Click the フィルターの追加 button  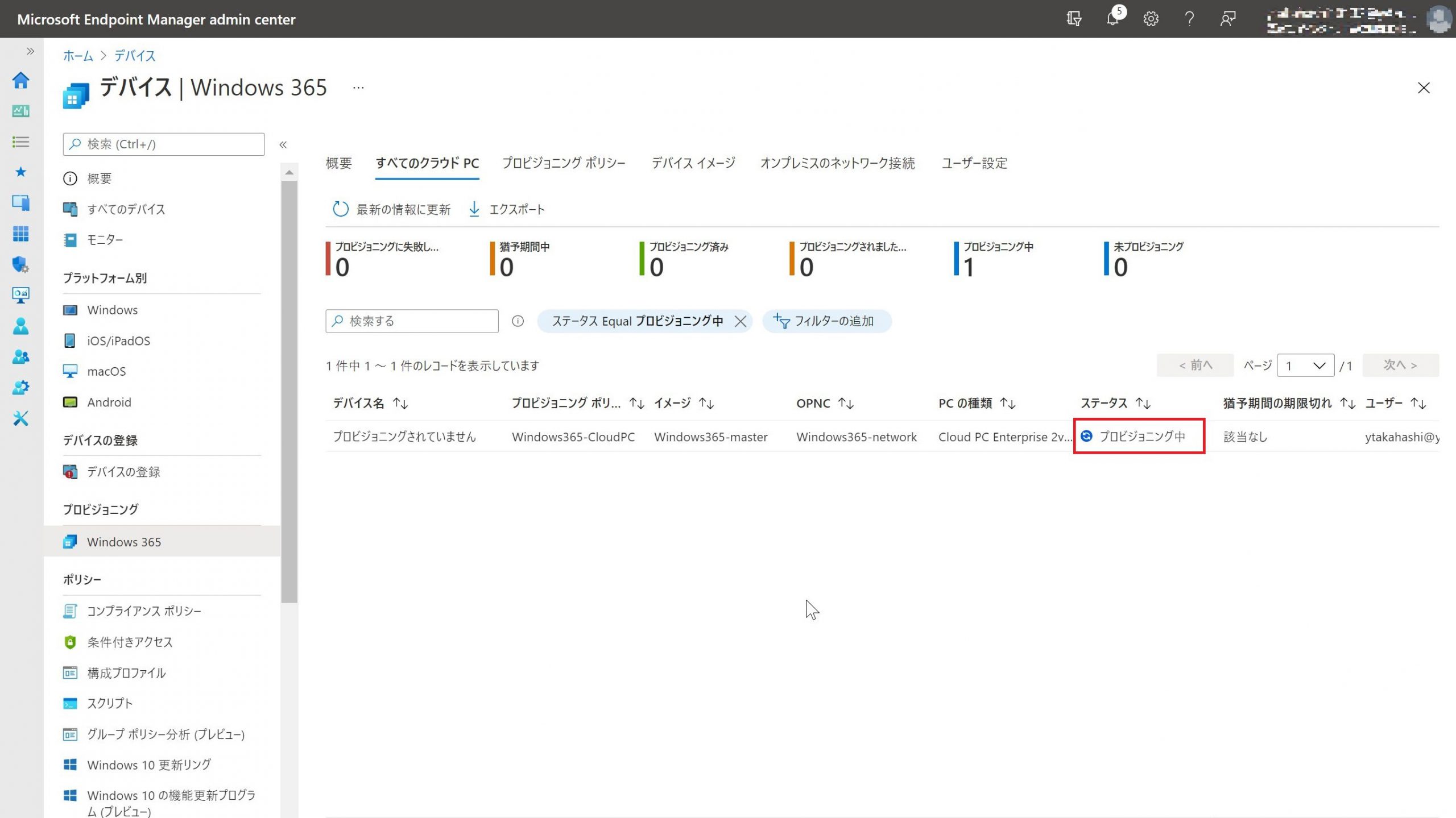point(826,321)
